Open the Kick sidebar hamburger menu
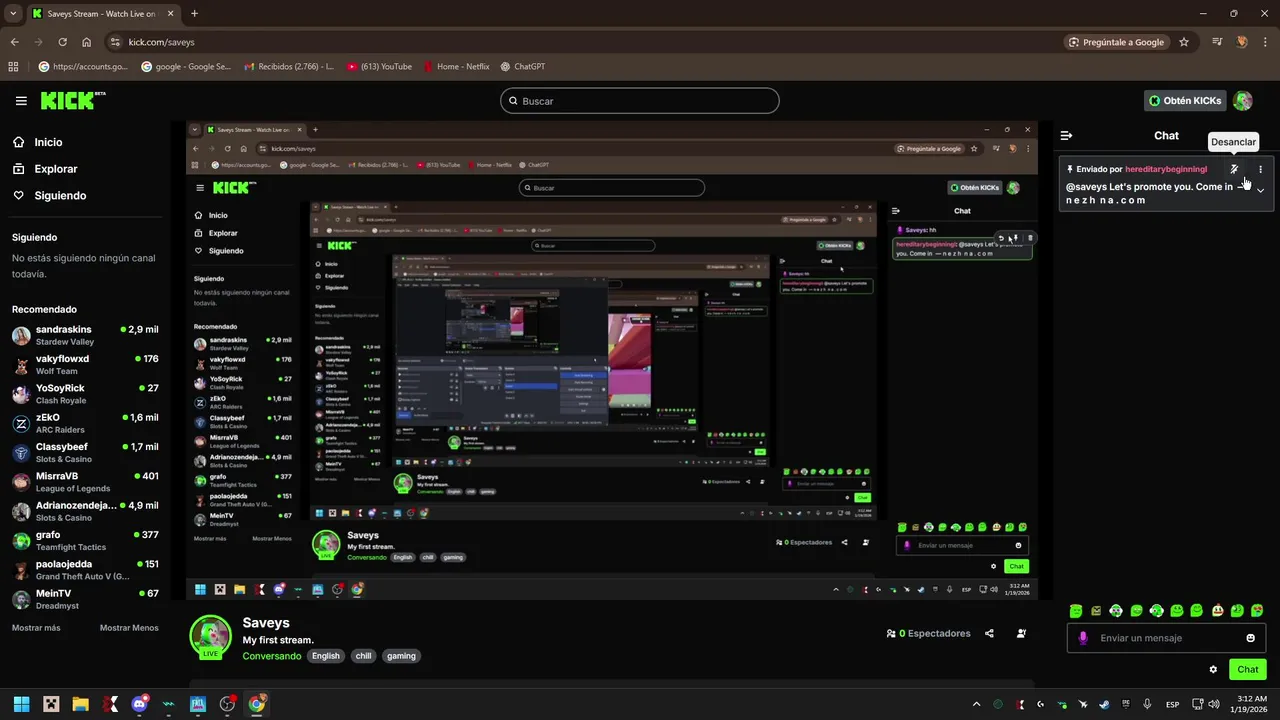The width and height of the screenshot is (1280, 720). coord(21,101)
